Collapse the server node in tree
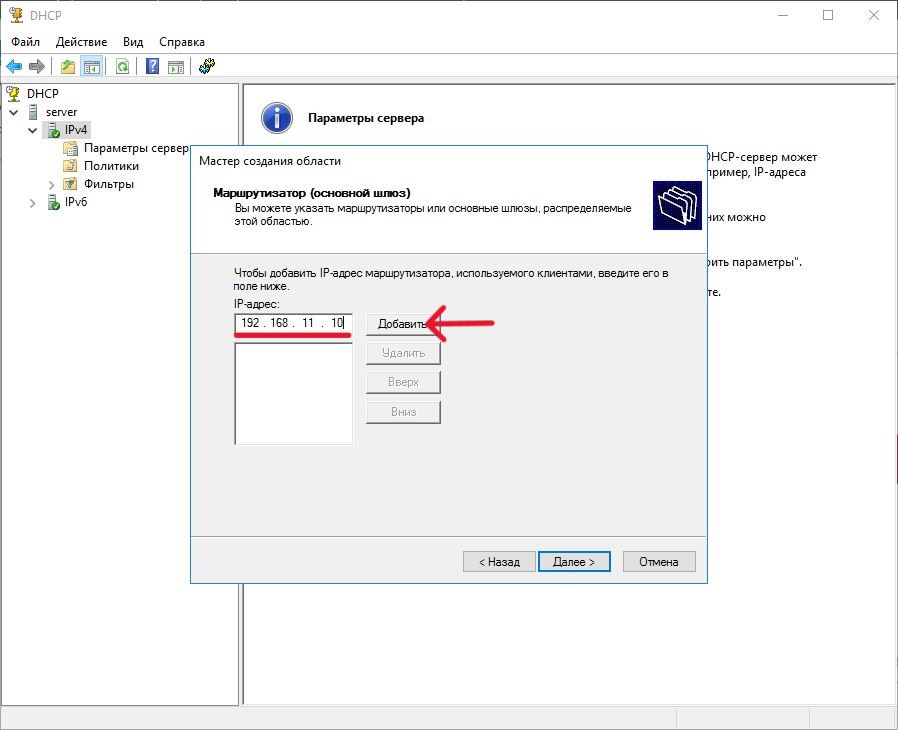Viewport: 898px width, 730px height. pyautogui.click(x=14, y=112)
